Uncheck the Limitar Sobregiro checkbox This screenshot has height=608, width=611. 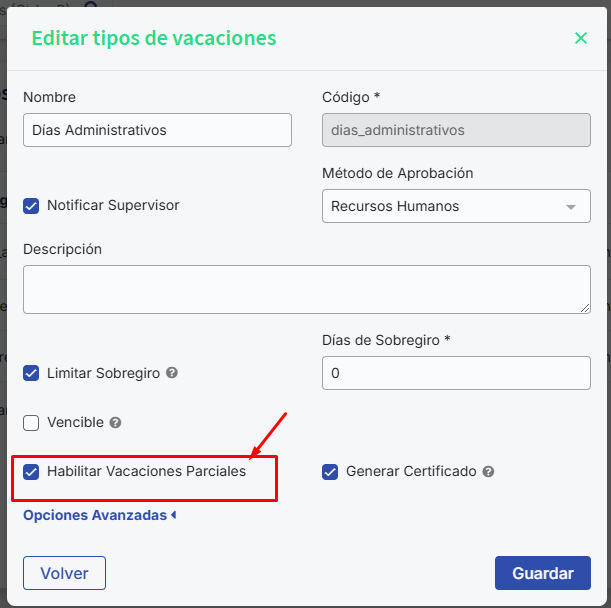click(31, 373)
